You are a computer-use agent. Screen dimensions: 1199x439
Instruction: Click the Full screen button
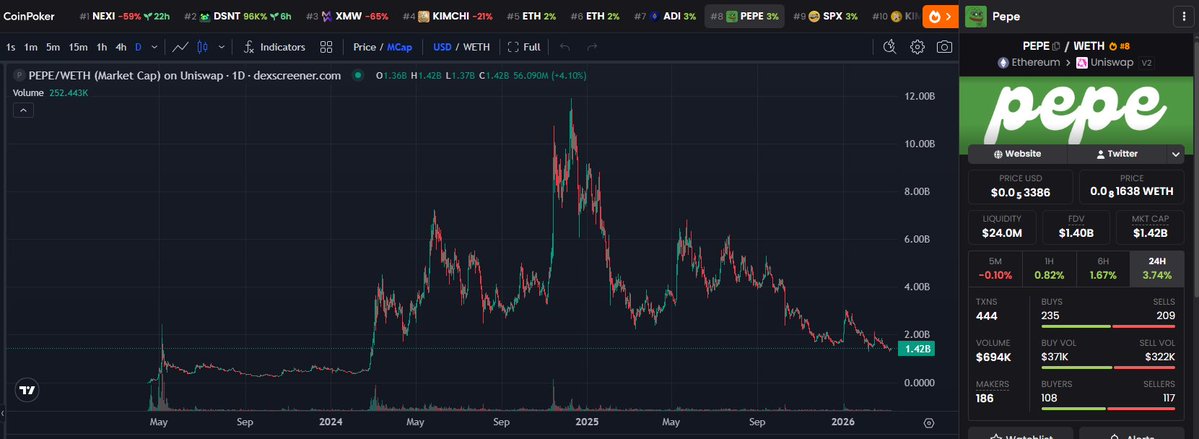click(524, 47)
